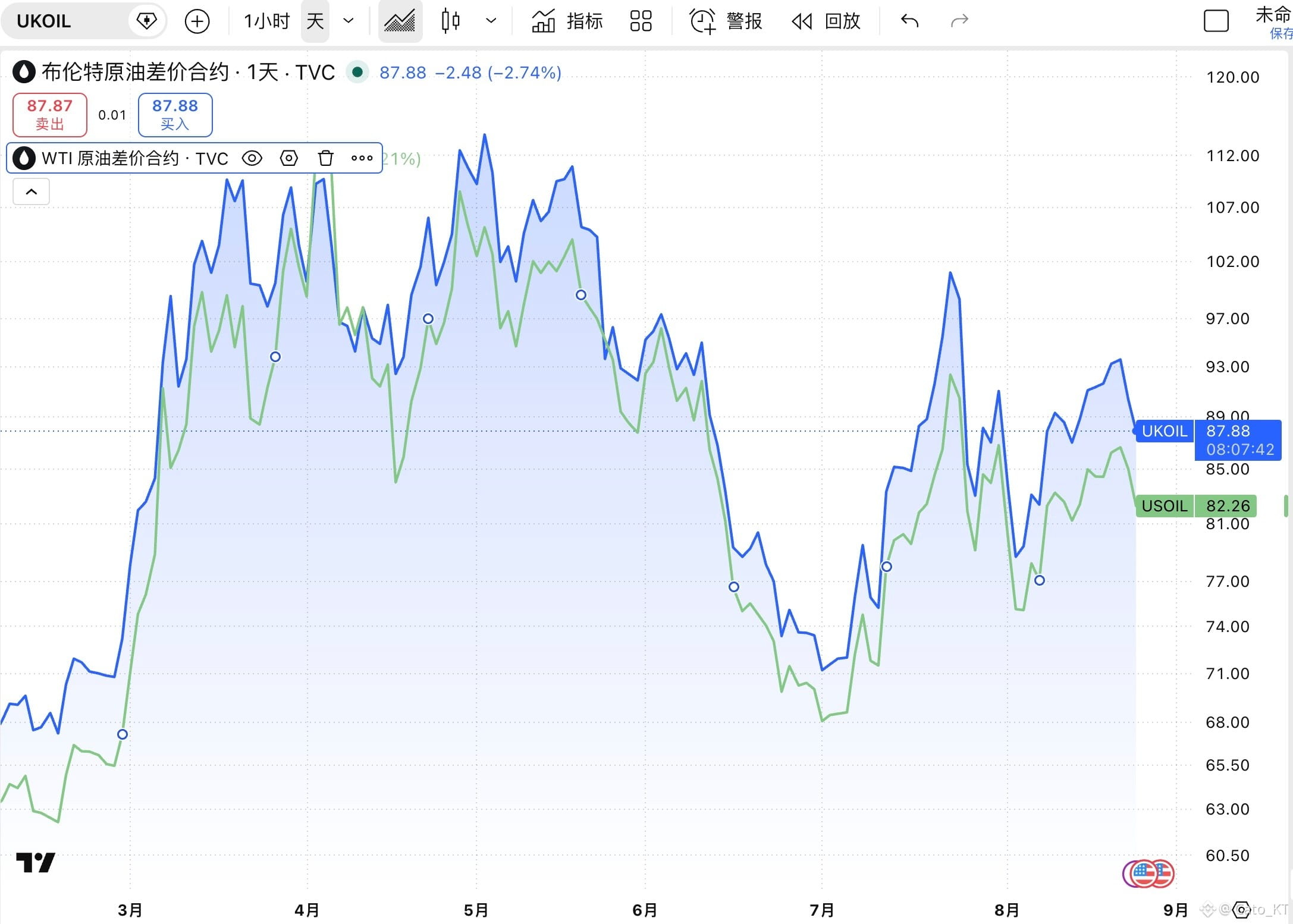Click the green market status dot
Image resolution: width=1293 pixels, height=924 pixels.
[x=357, y=73]
